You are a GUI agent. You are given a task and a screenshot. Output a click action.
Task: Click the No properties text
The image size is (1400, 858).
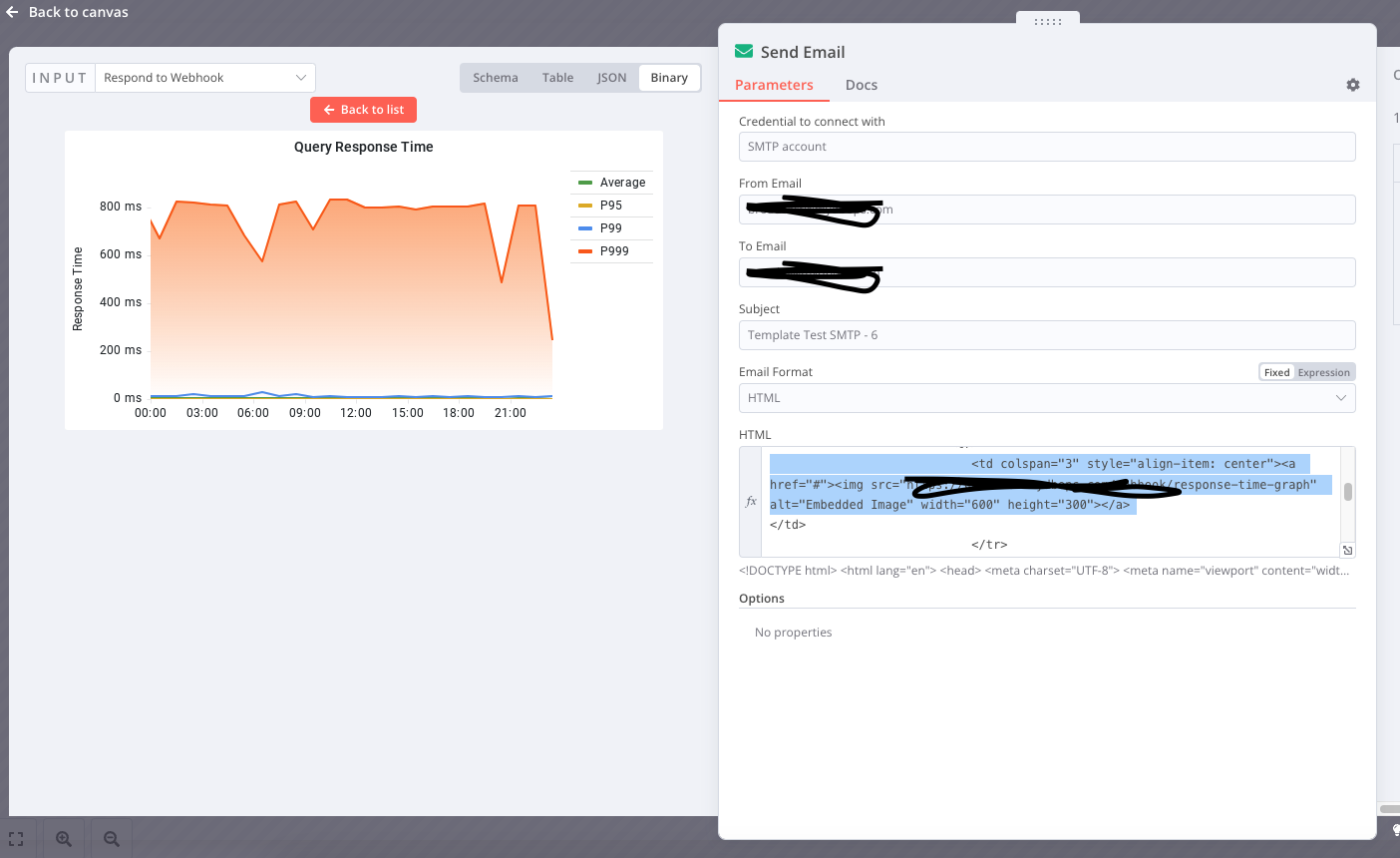[x=794, y=633]
